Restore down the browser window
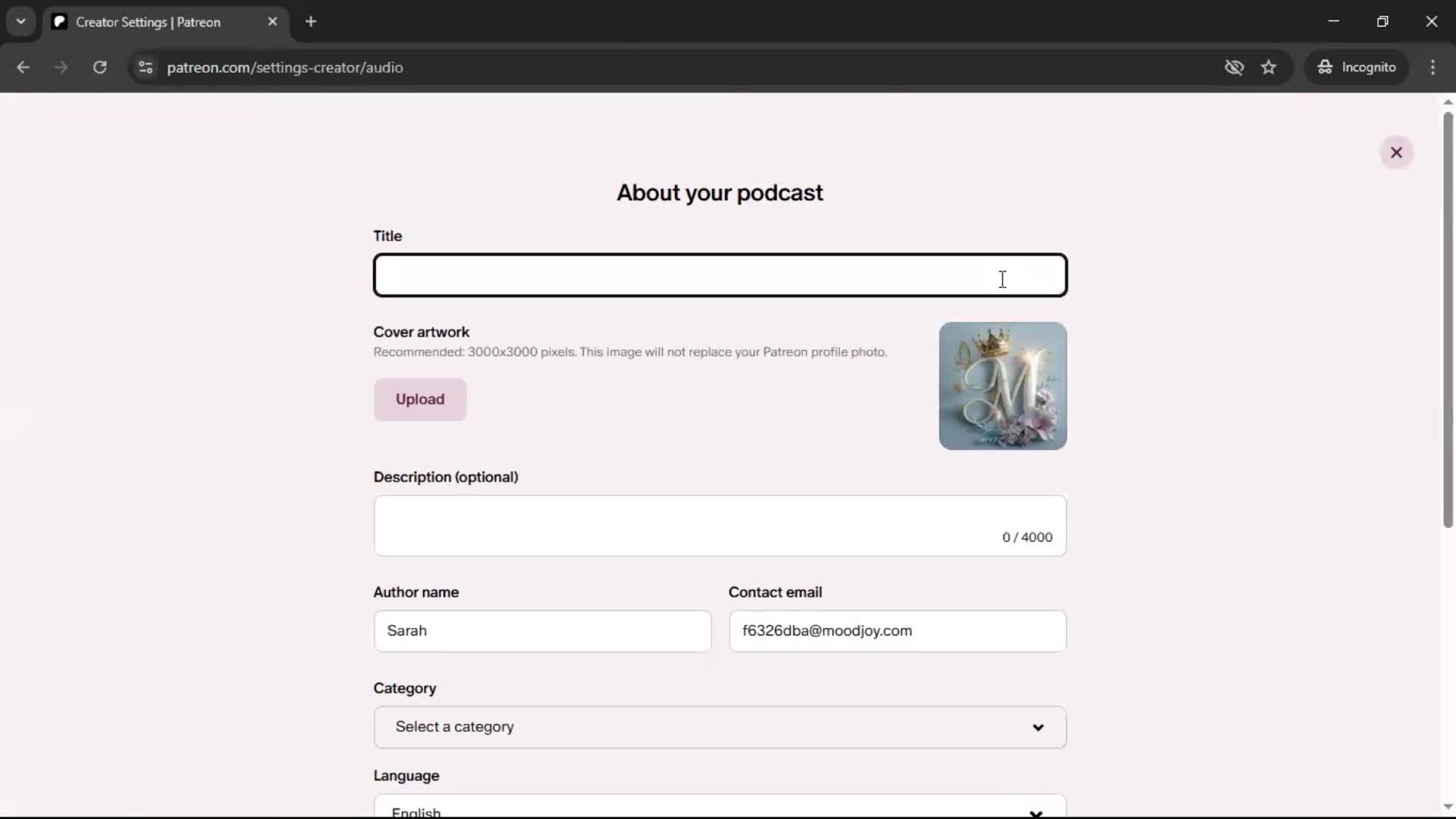The image size is (1456, 819). tap(1382, 22)
